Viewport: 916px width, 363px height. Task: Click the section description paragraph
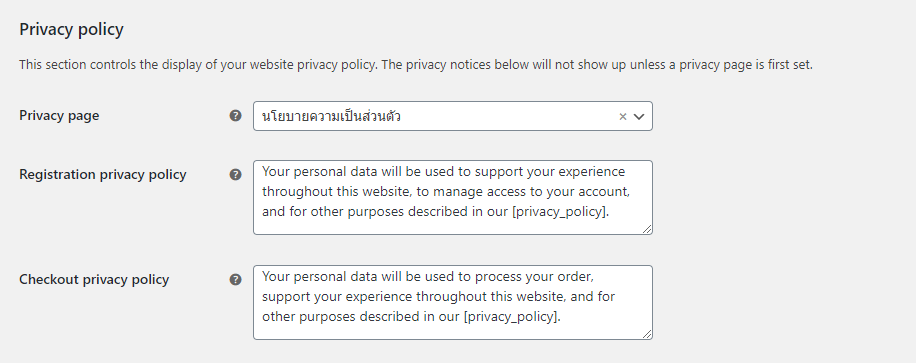(x=416, y=64)
